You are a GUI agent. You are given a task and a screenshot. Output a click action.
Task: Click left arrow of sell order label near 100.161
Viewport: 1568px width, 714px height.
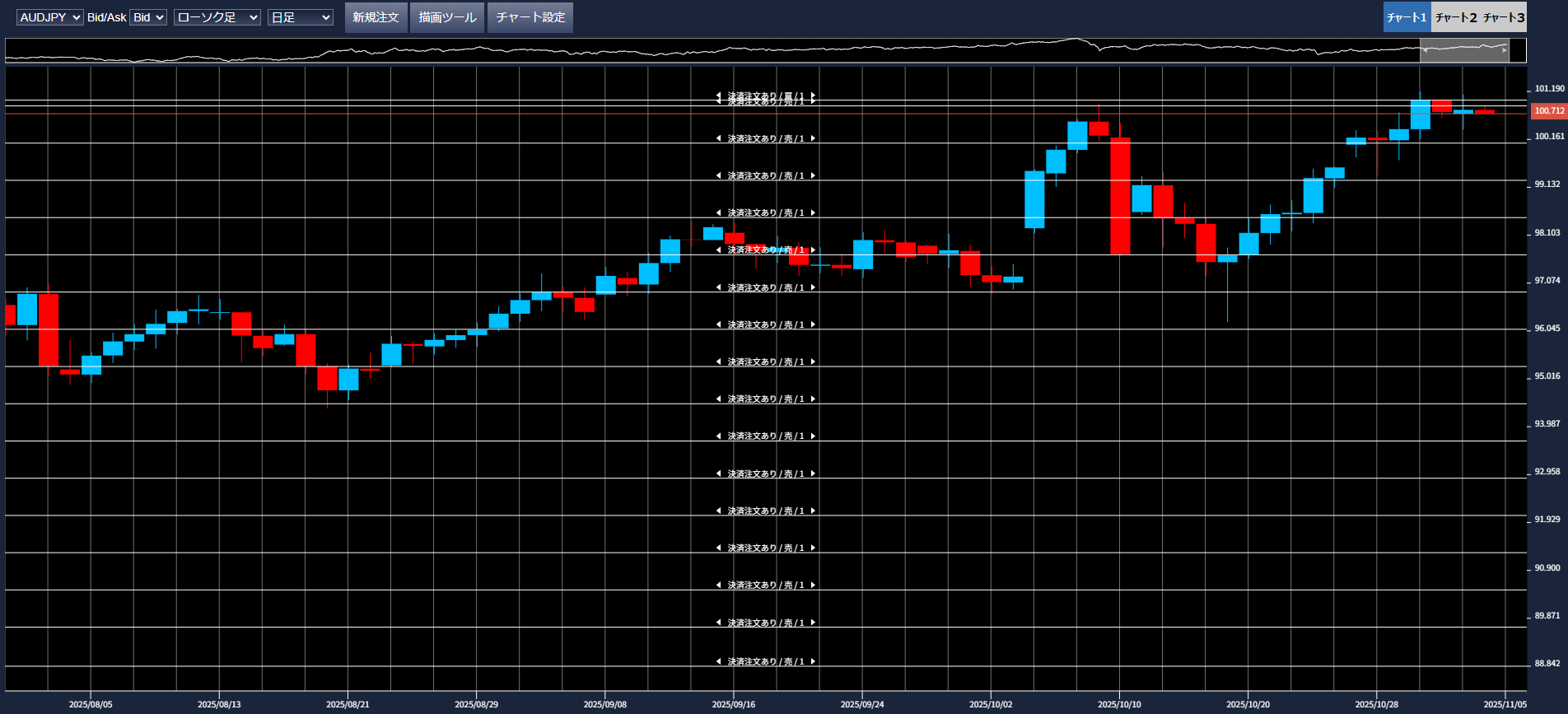click(x=718, y=138)
